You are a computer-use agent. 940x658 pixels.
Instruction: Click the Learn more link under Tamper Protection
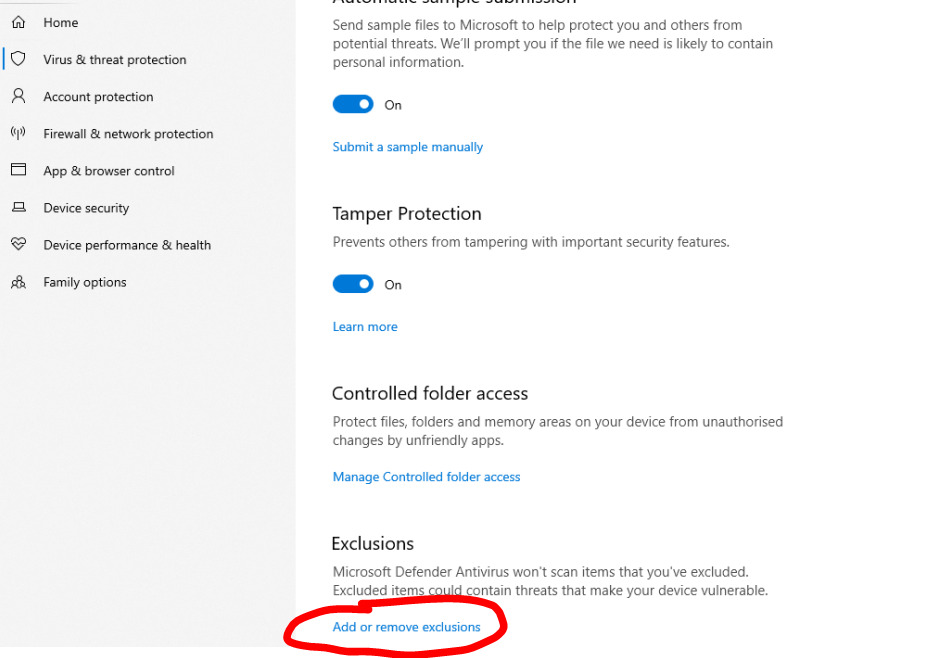pyautogui.click(x=364, y=326)
